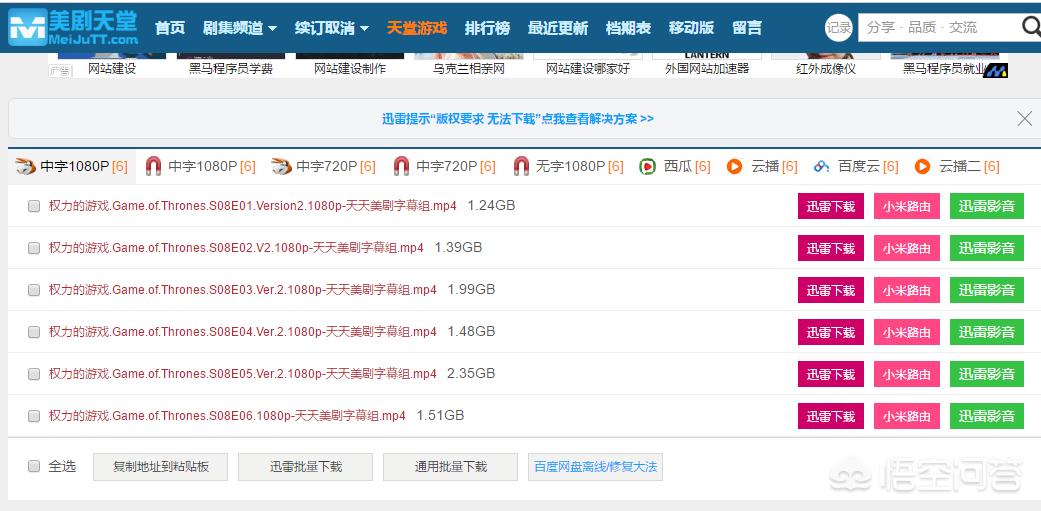1041x511 pixels.
Task: Click 迅雷影音 for the S08E05 row
Action: (x=987, y=374)
